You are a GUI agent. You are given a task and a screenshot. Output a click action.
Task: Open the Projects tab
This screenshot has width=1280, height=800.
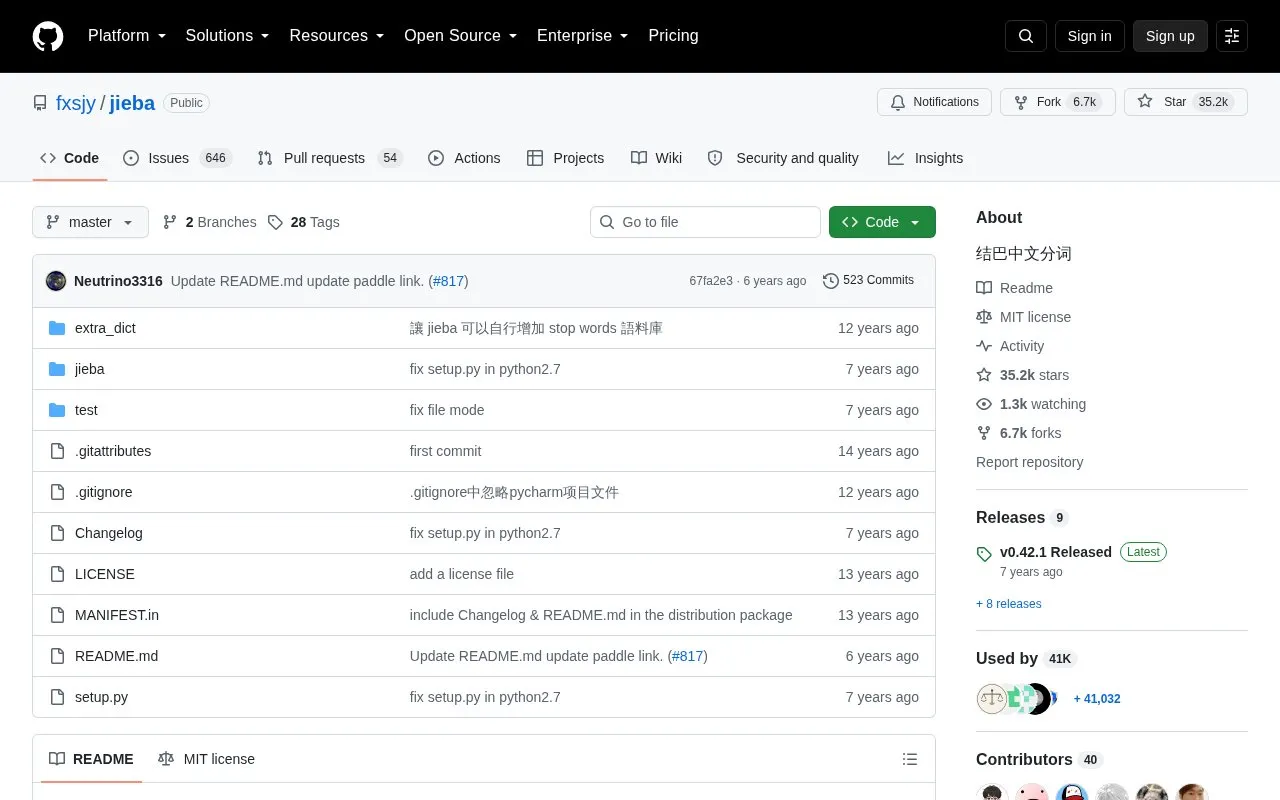point(566,158)
